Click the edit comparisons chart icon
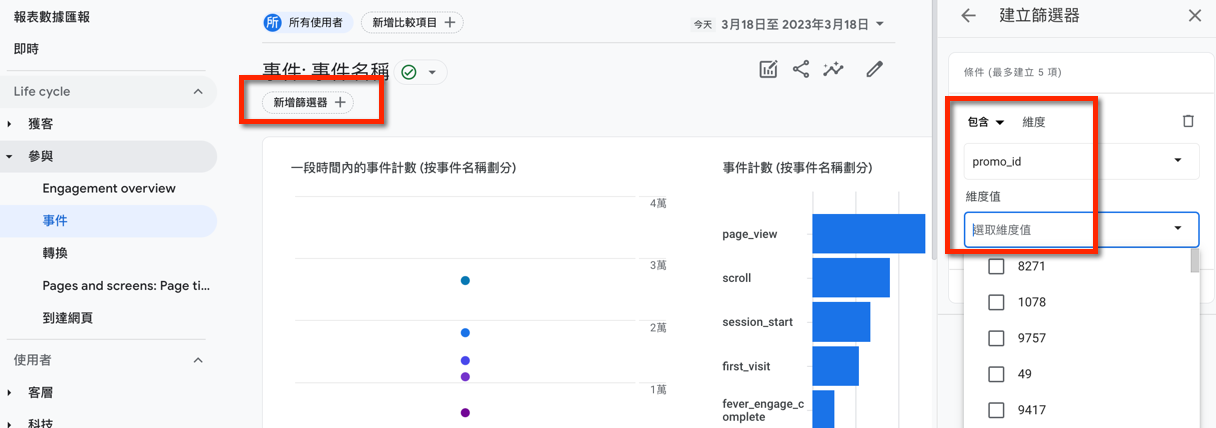The width and height of the screenshot is (1216, 428). (768, 69)
